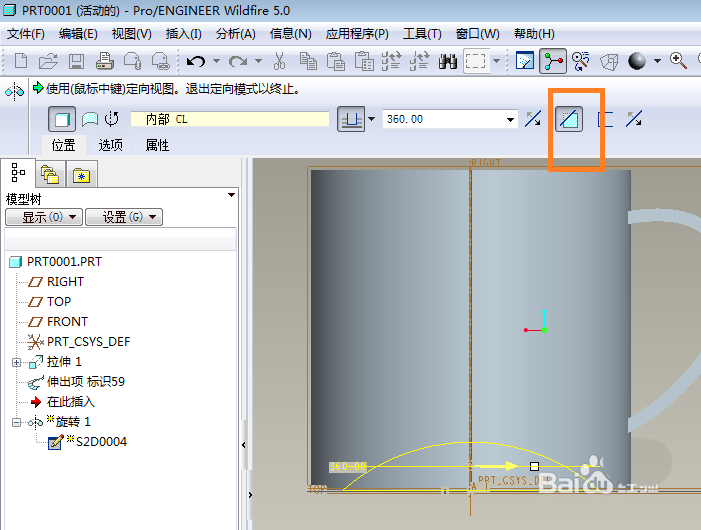This screenshot has height=530, width=701.
Task: Open the 模型树 panel dropdown arrow
Action: pos(231,195)
